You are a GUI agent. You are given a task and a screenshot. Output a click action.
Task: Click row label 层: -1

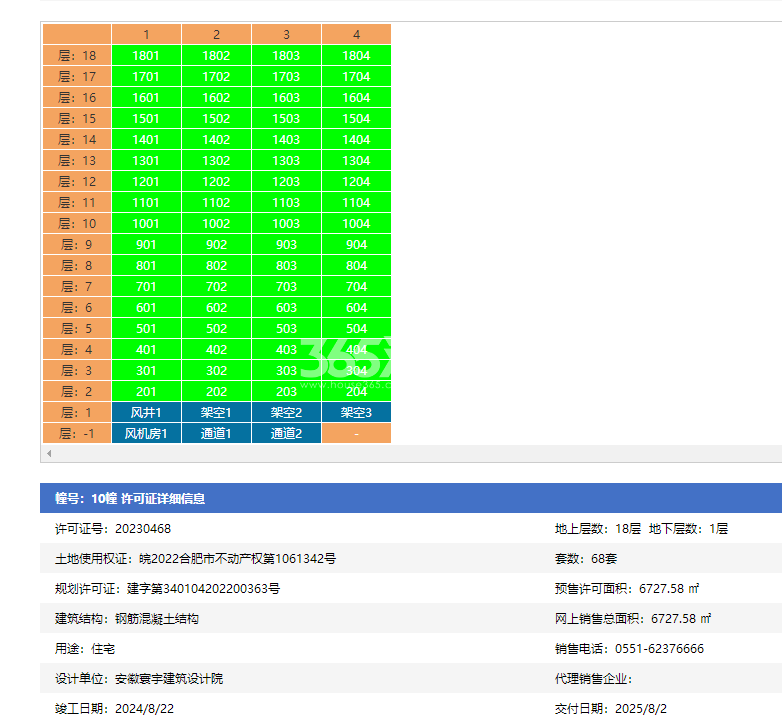[x=77, y=433]
